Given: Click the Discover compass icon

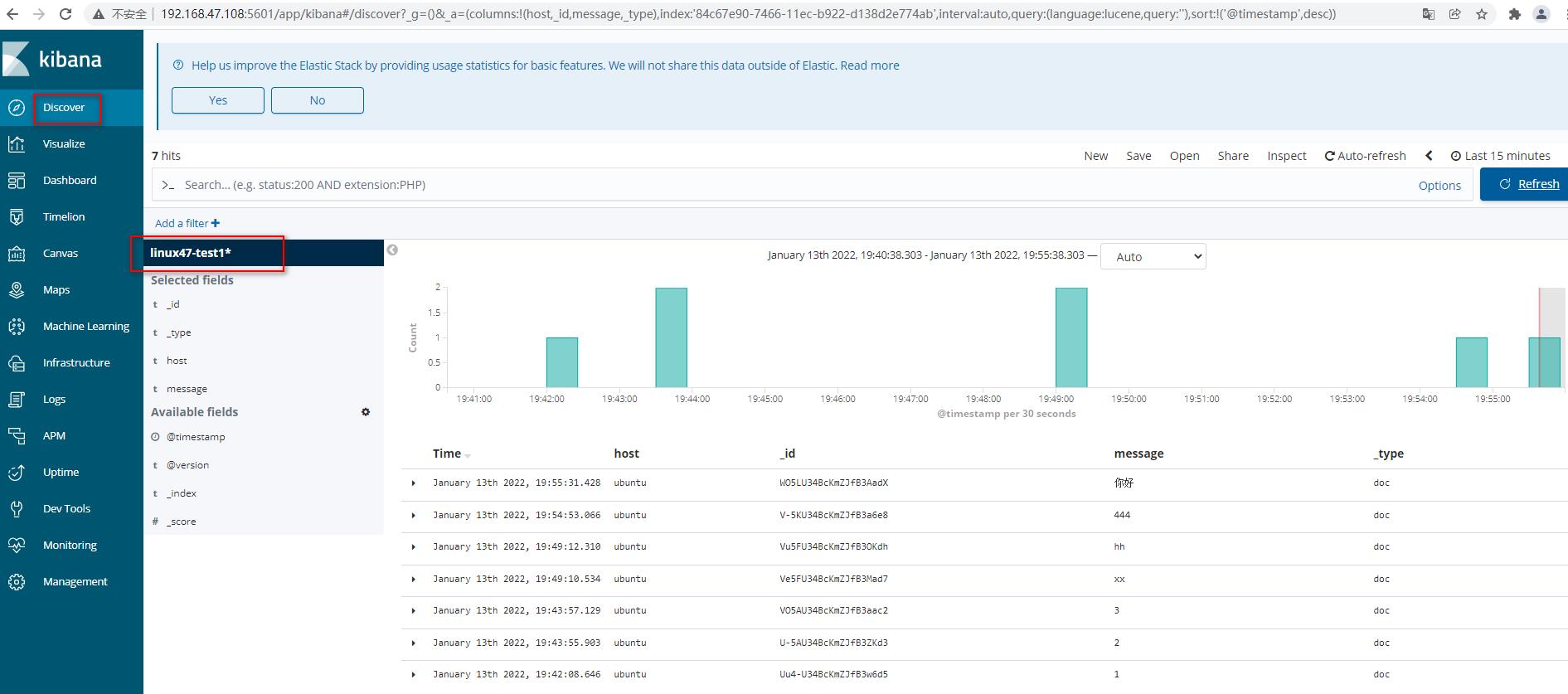Looking at the screenshot, I should (x=17, y=108).
